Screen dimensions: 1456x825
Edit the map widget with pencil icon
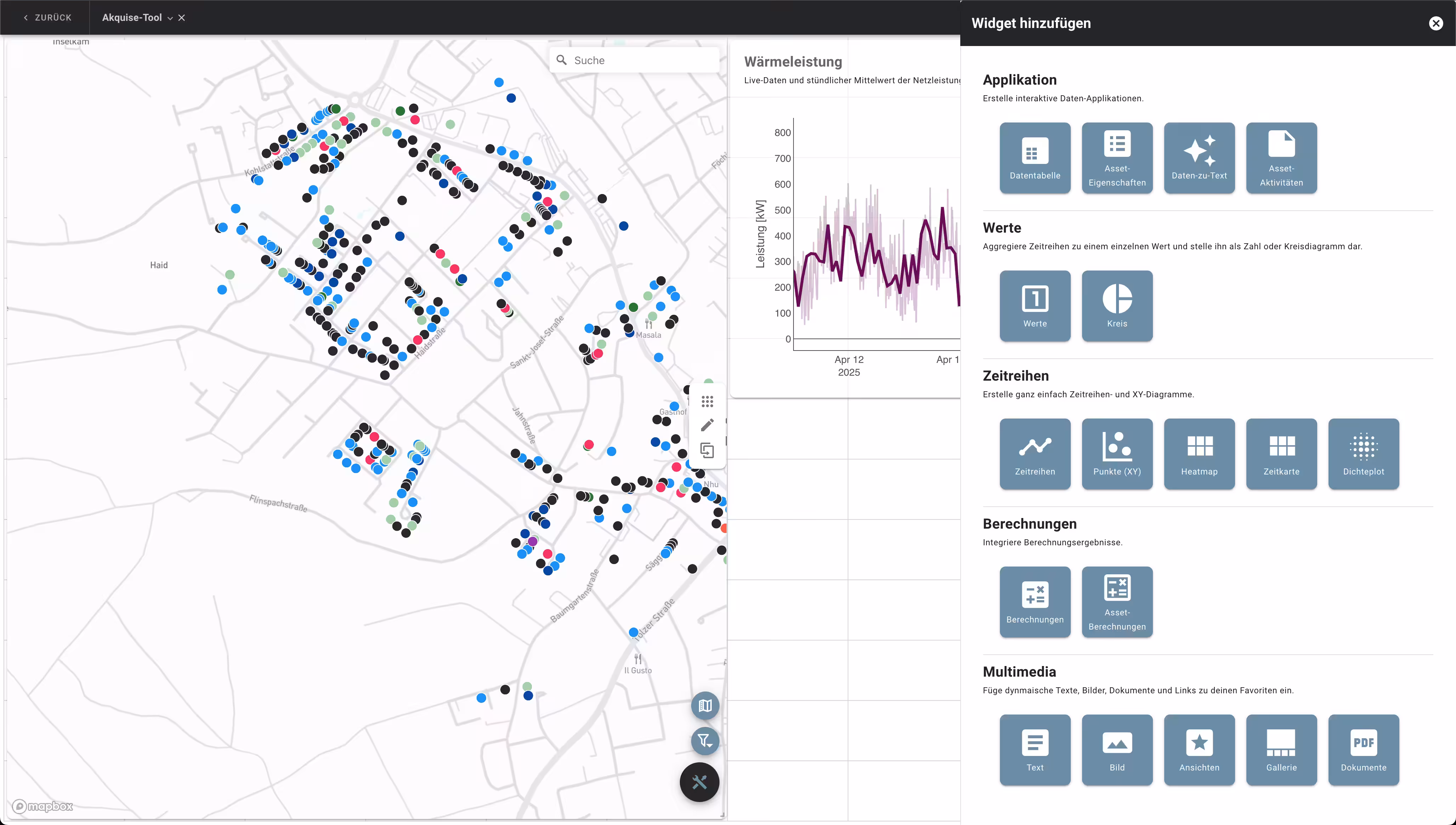pyautogui.click(x=707, y=426)
